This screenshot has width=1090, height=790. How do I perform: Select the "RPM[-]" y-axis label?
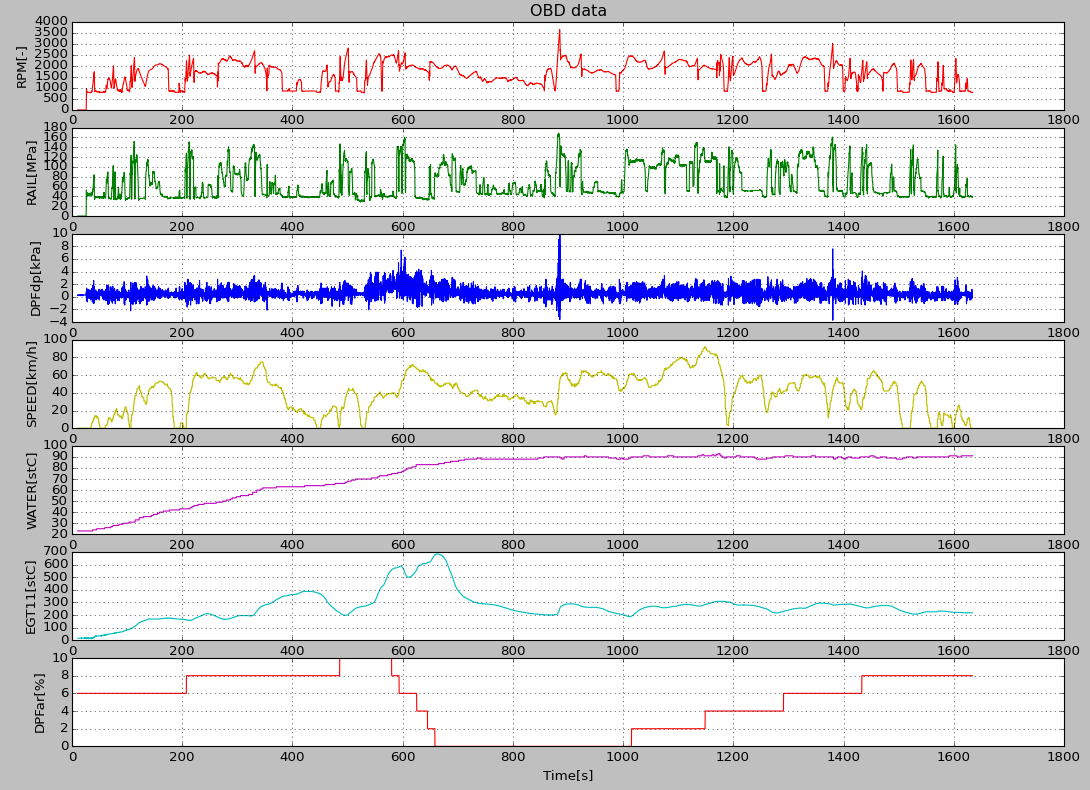22,67
